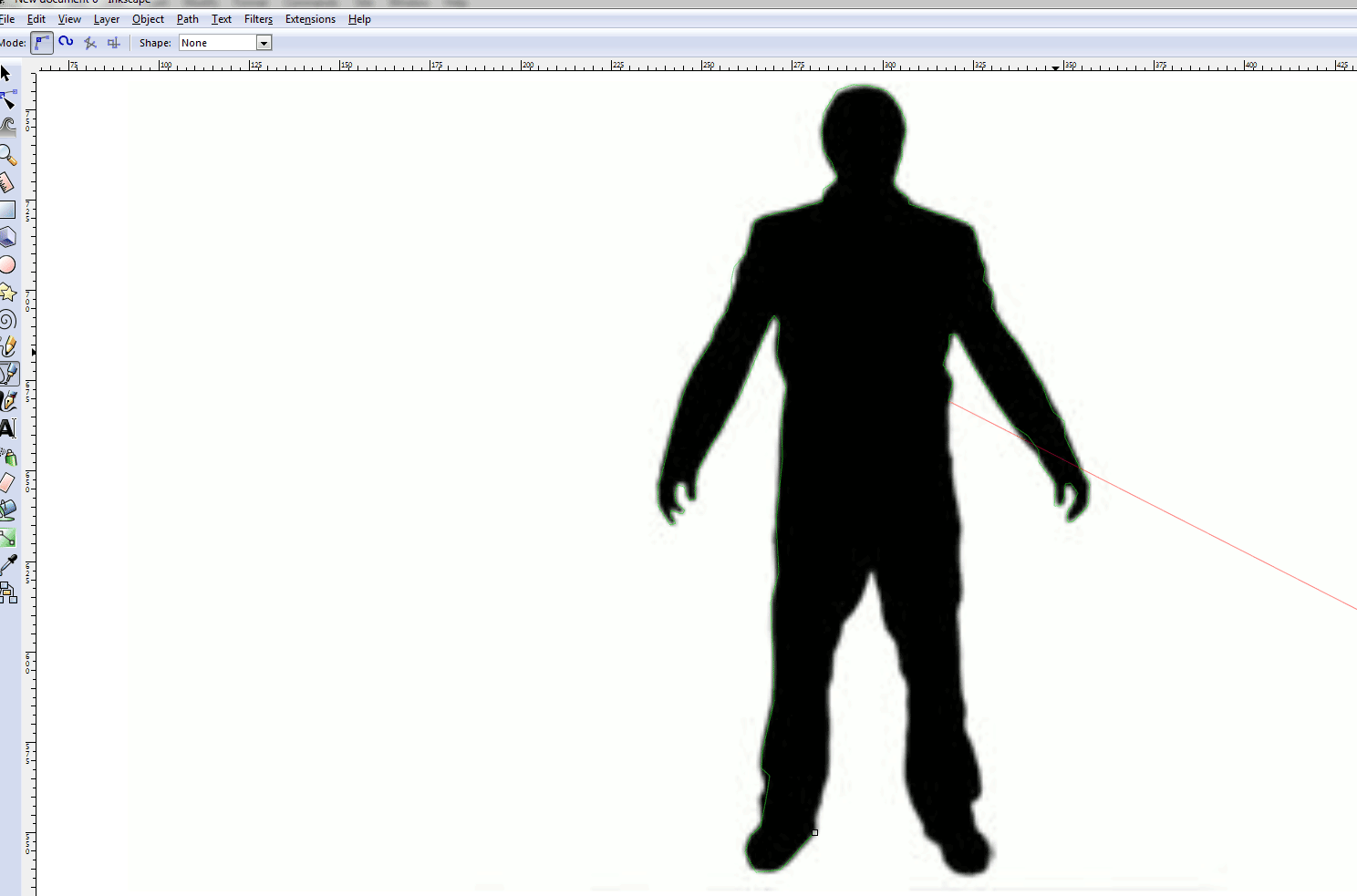
Task: Open the File menu
Action: coord(7,19)
